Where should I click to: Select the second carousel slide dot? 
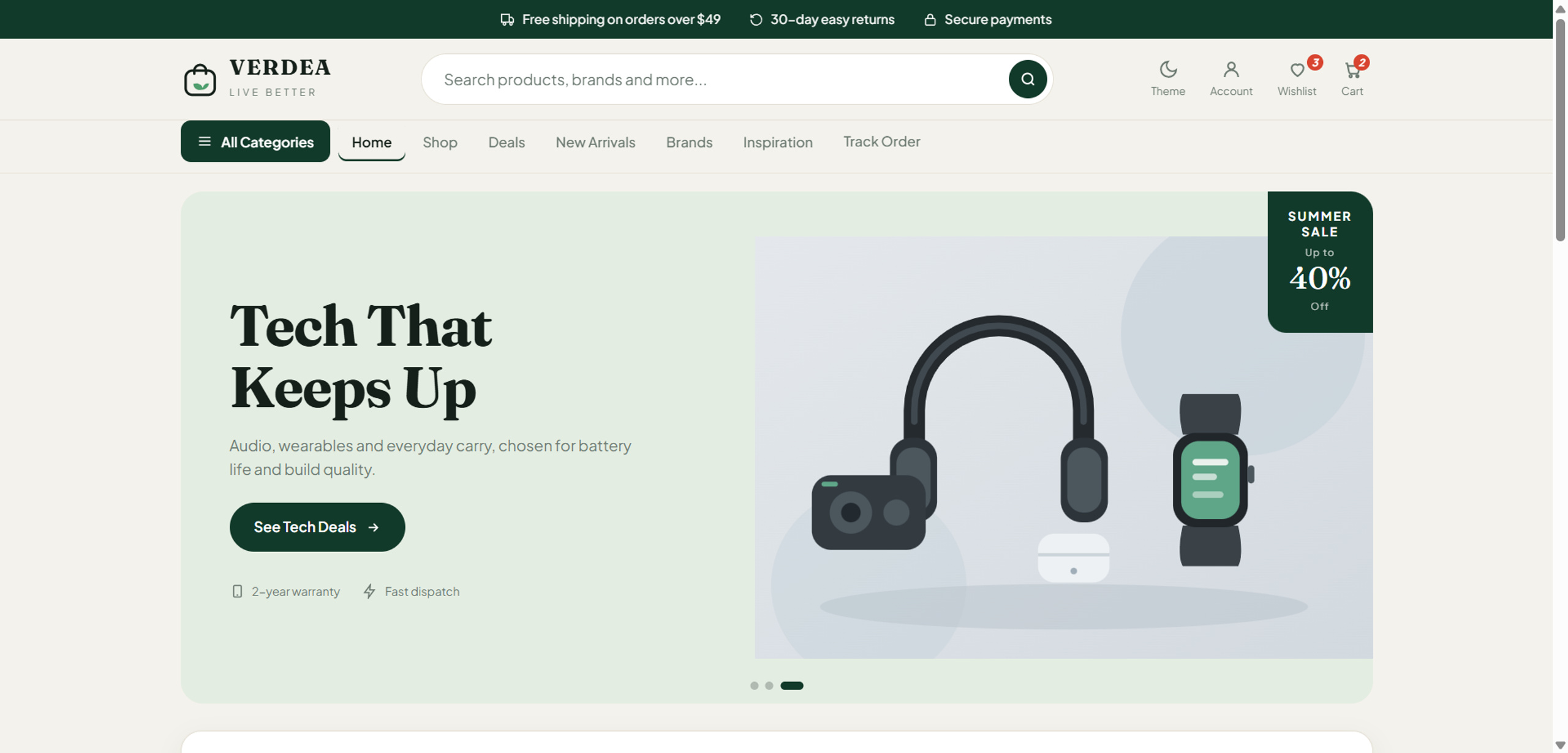(x=769, y=686)
